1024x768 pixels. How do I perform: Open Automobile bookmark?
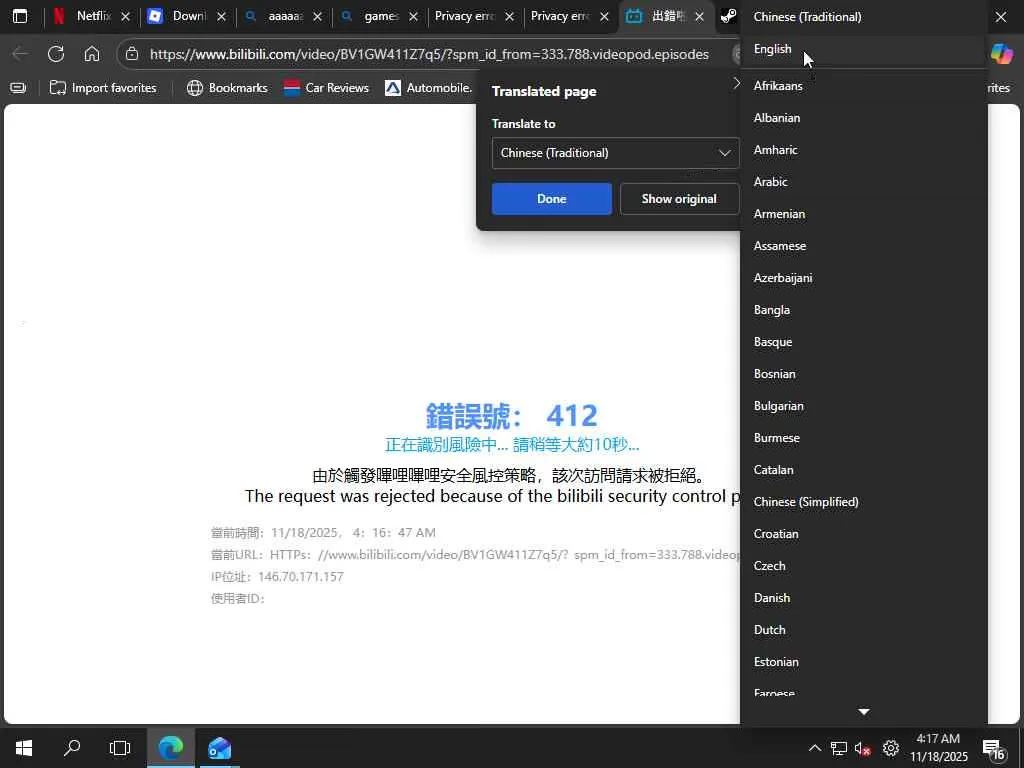coord(428,88)
